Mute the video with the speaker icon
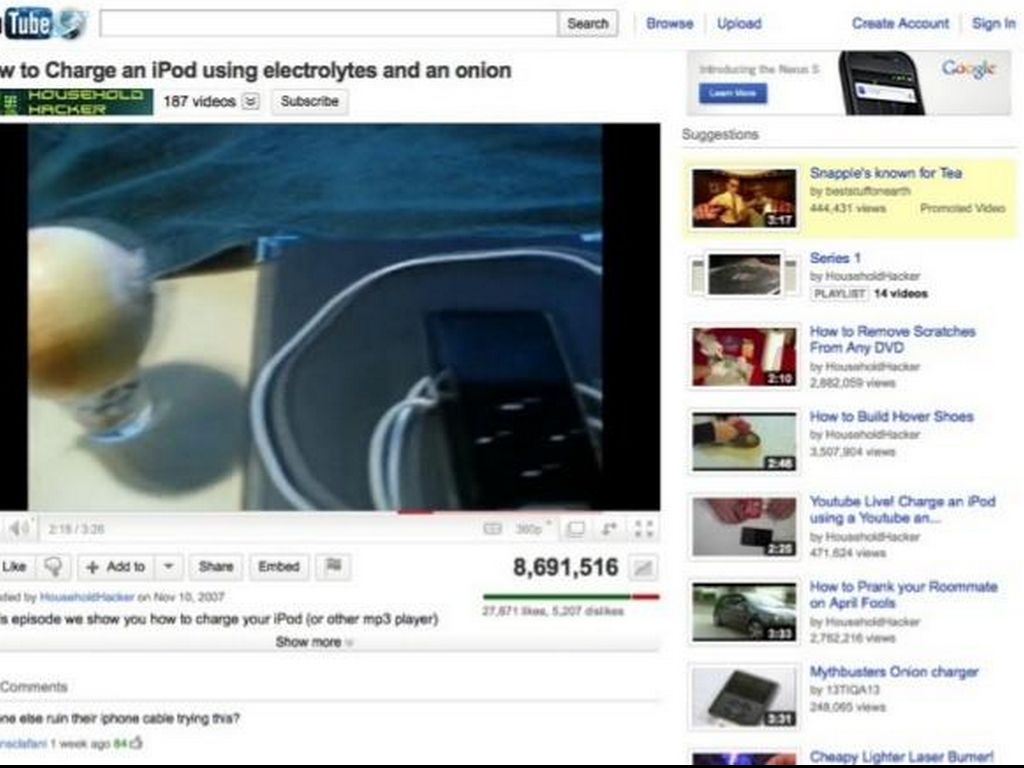Viewport: 1024px width, 768px height. (19, 528)
